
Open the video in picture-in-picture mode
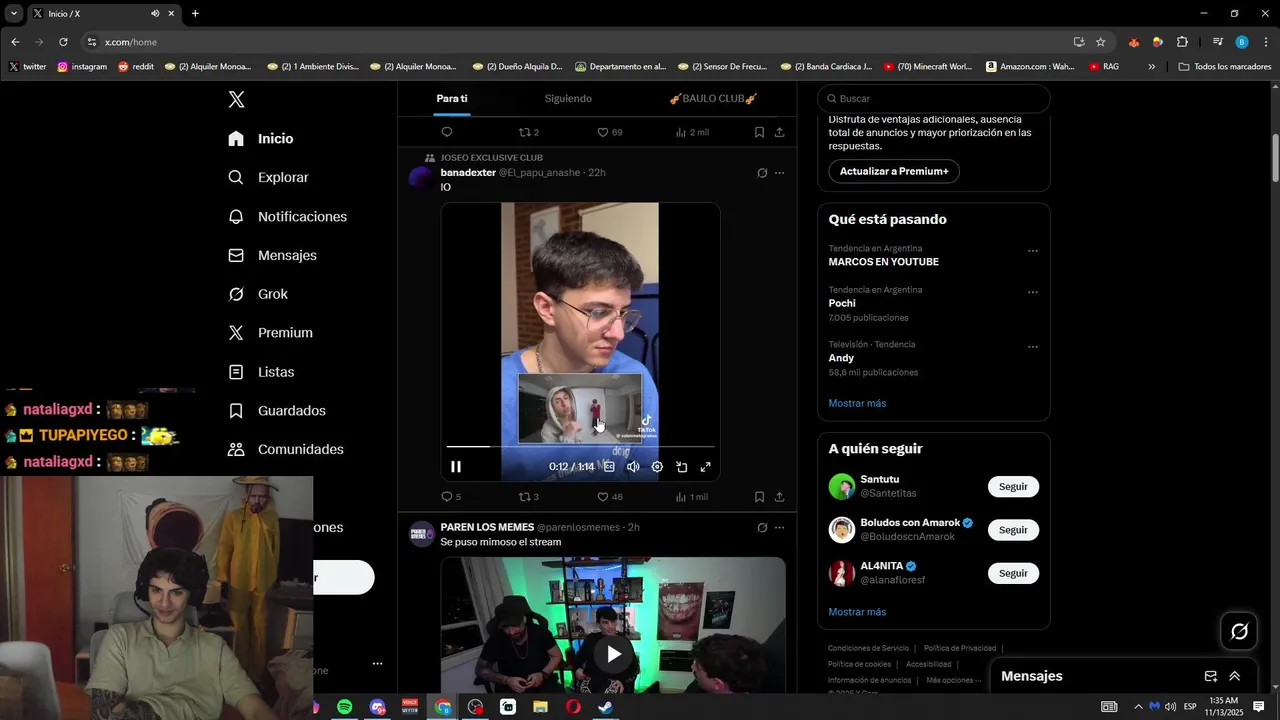coord(681,467)
